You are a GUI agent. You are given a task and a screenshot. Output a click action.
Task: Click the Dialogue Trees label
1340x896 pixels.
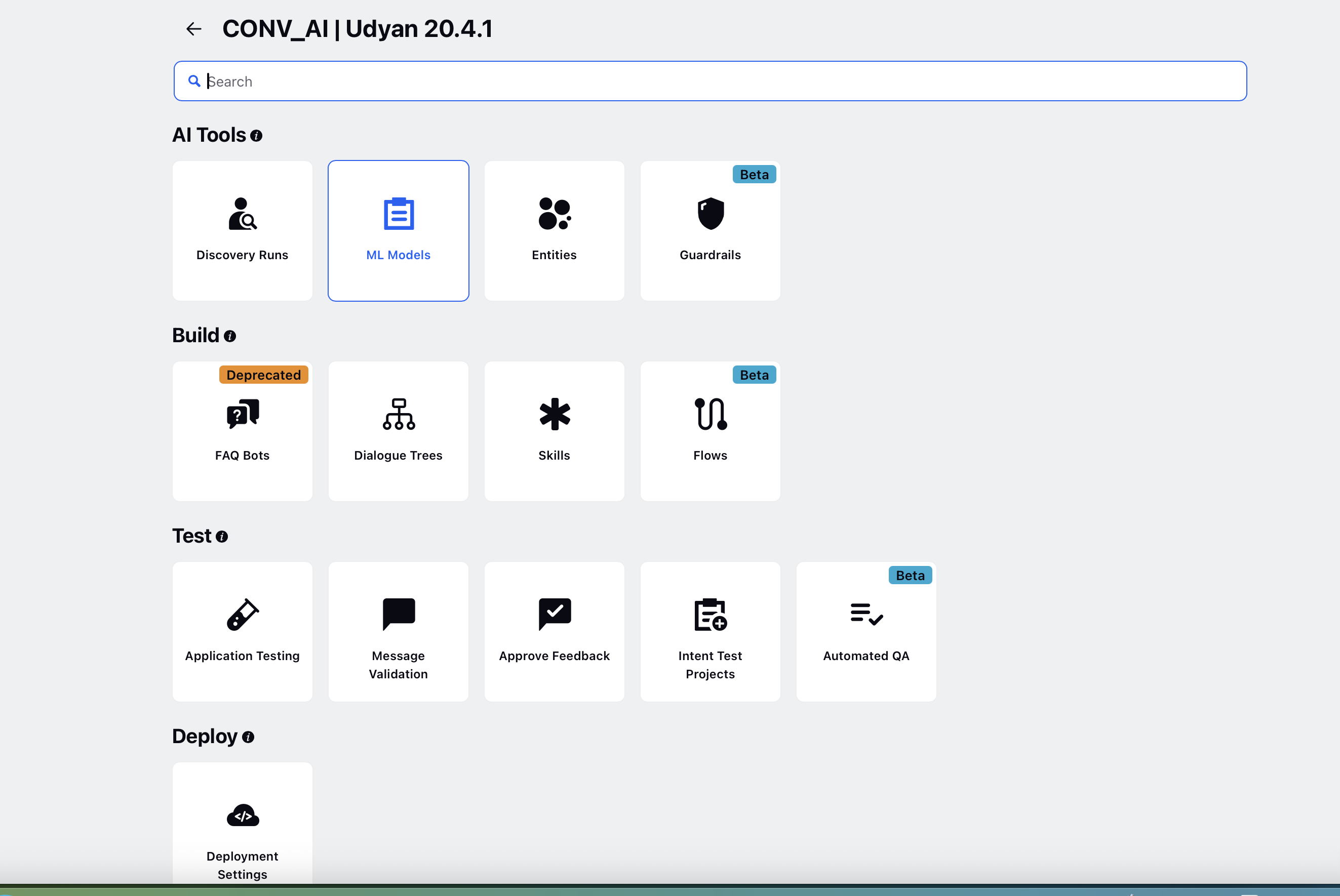point(399,456)
